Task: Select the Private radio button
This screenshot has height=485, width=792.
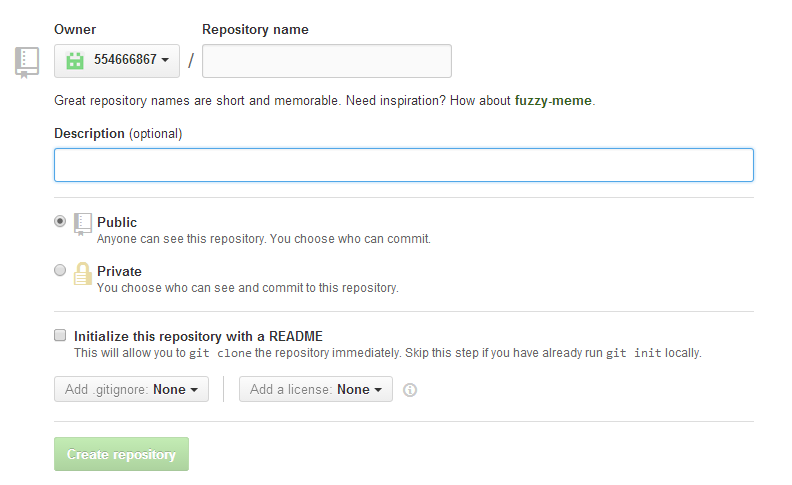Action: pyautogui.click(x=60, y=270)
